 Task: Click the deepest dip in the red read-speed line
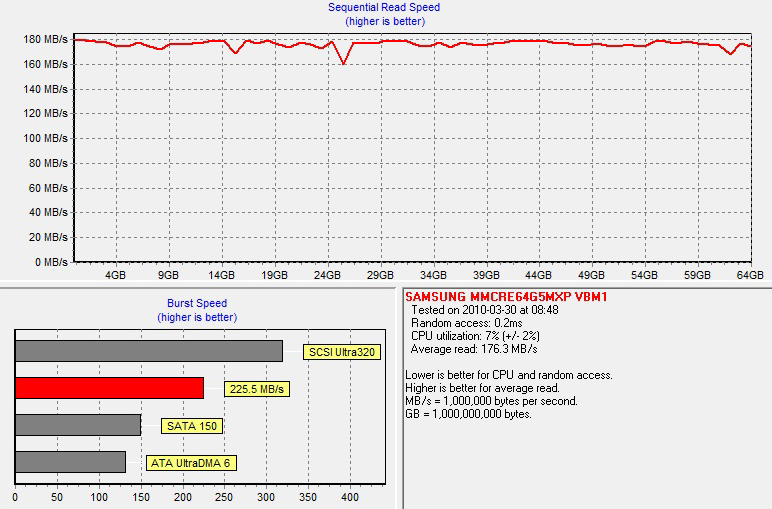[344, 63]
